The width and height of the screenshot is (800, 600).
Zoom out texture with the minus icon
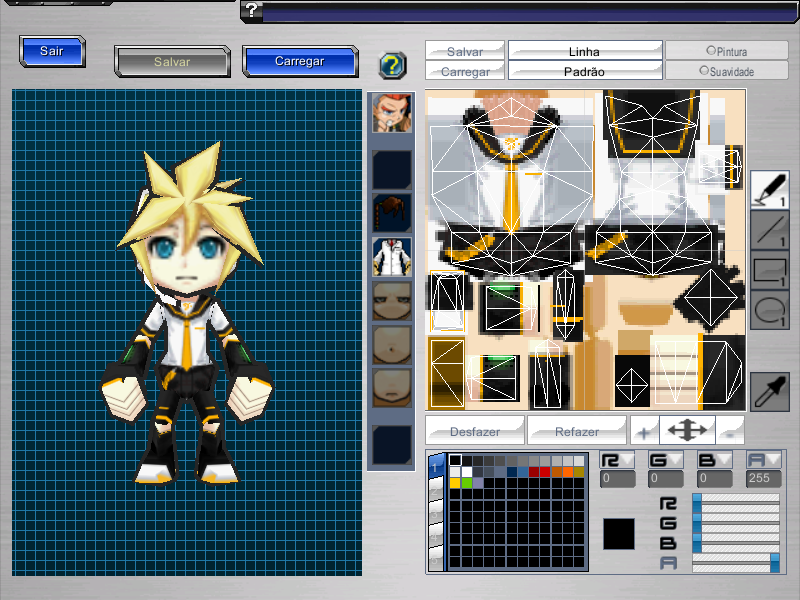coord(730,432)
